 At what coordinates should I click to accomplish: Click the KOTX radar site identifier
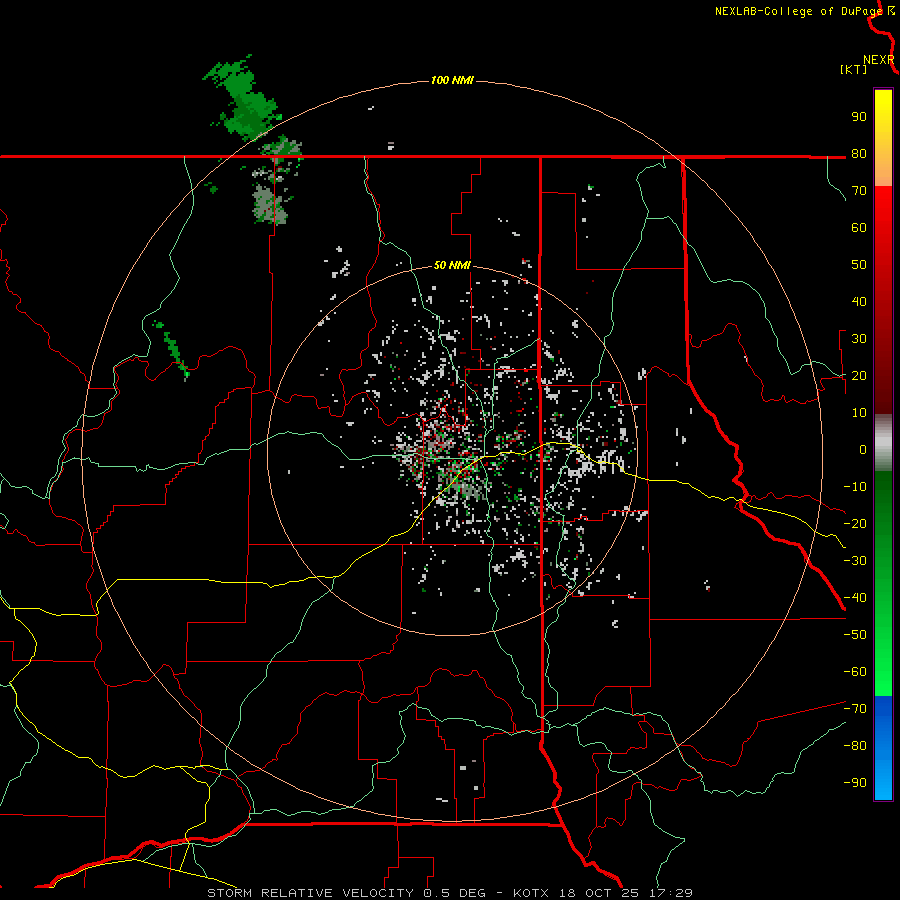point(531,893)
